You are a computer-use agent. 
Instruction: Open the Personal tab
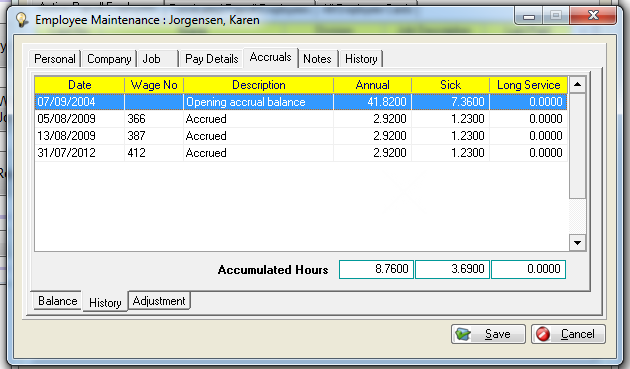pyautogui.click(x=55, y=59)
